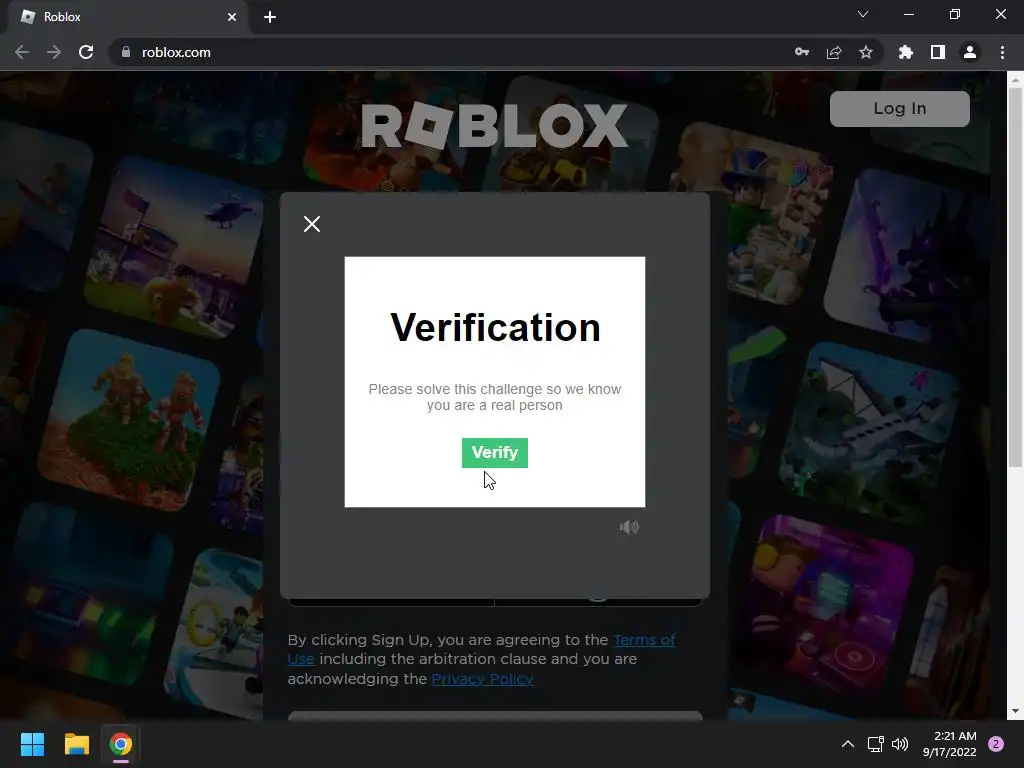Open network settings in system tray

coord(875,744)
